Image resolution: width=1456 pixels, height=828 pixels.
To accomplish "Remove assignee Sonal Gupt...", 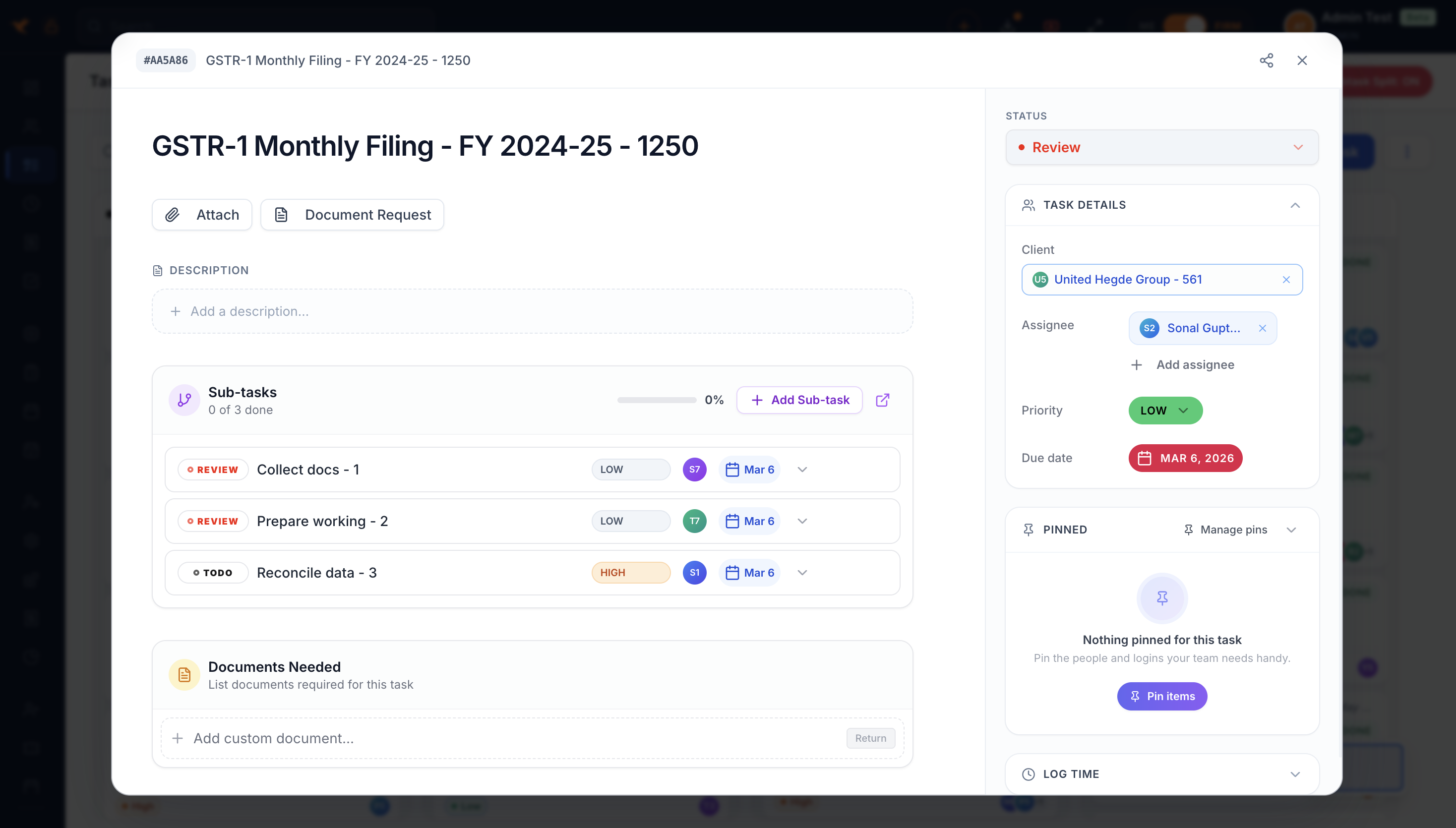I will tap(1263, 328).
